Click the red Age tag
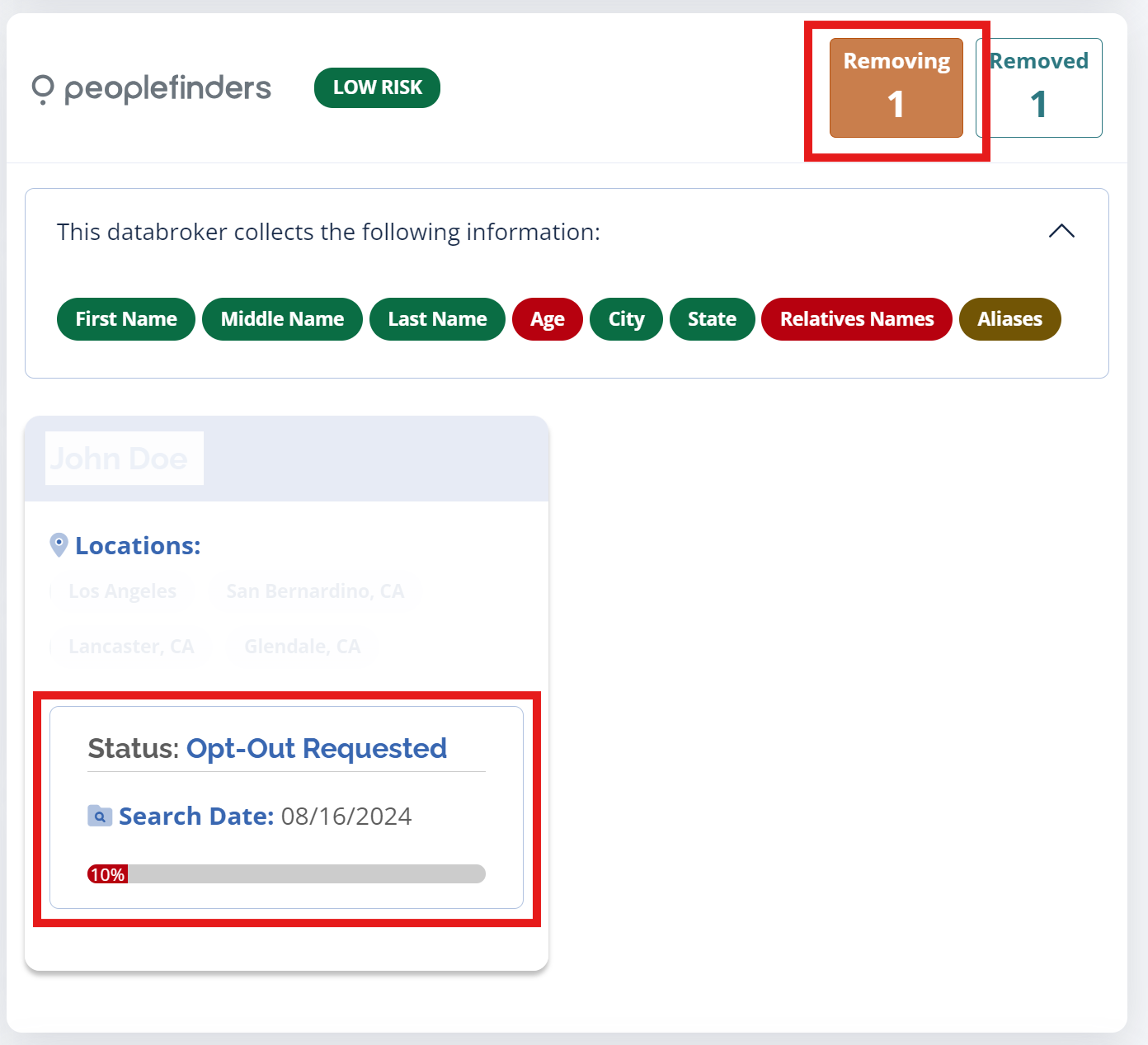This screenshot has width=1148, height=1045. pos(548,319)
